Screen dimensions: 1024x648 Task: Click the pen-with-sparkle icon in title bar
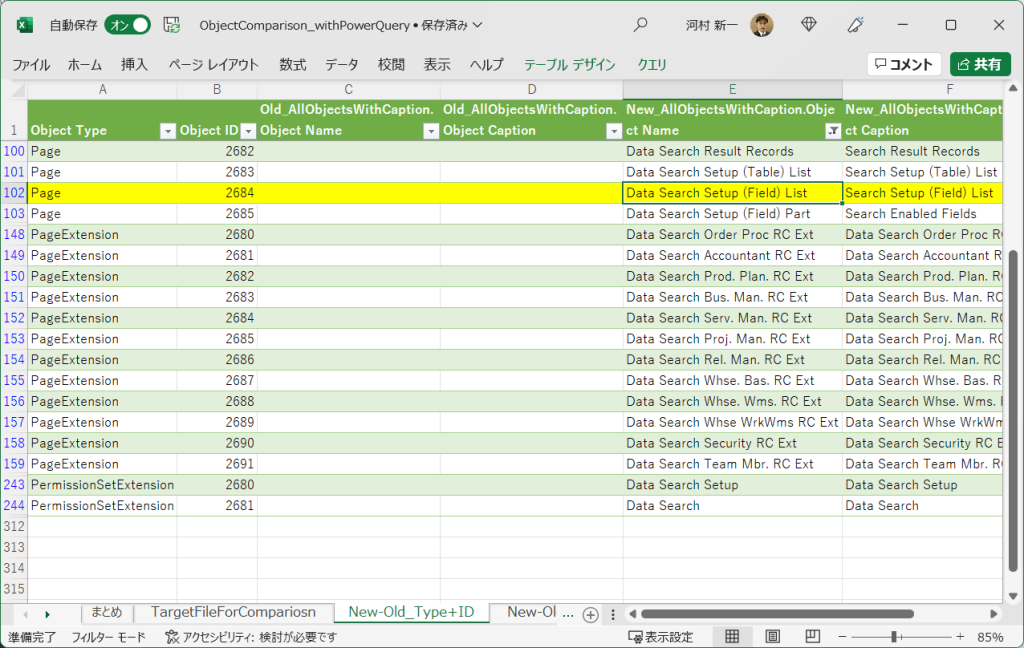(856, 25)
